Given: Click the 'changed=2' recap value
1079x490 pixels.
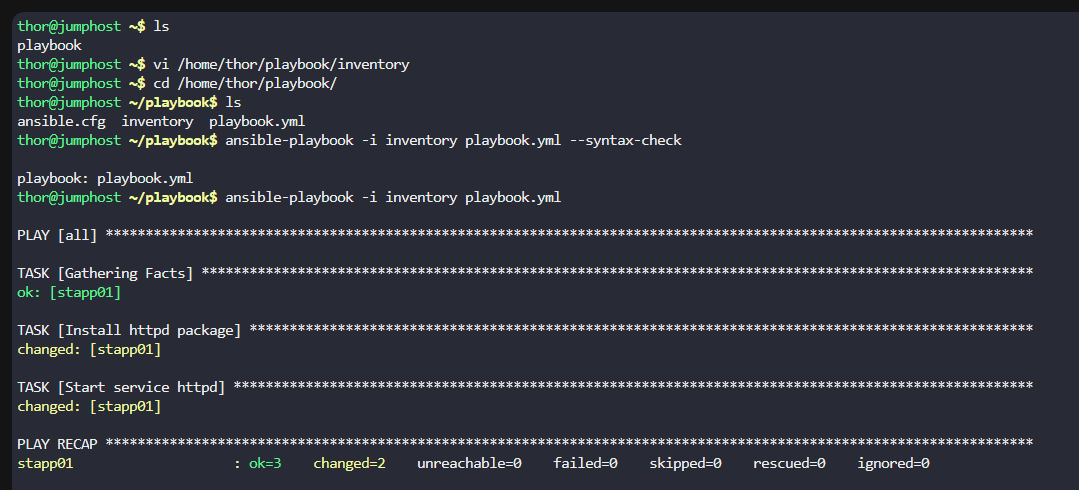Looking at the screenshot, I should 350,464.
